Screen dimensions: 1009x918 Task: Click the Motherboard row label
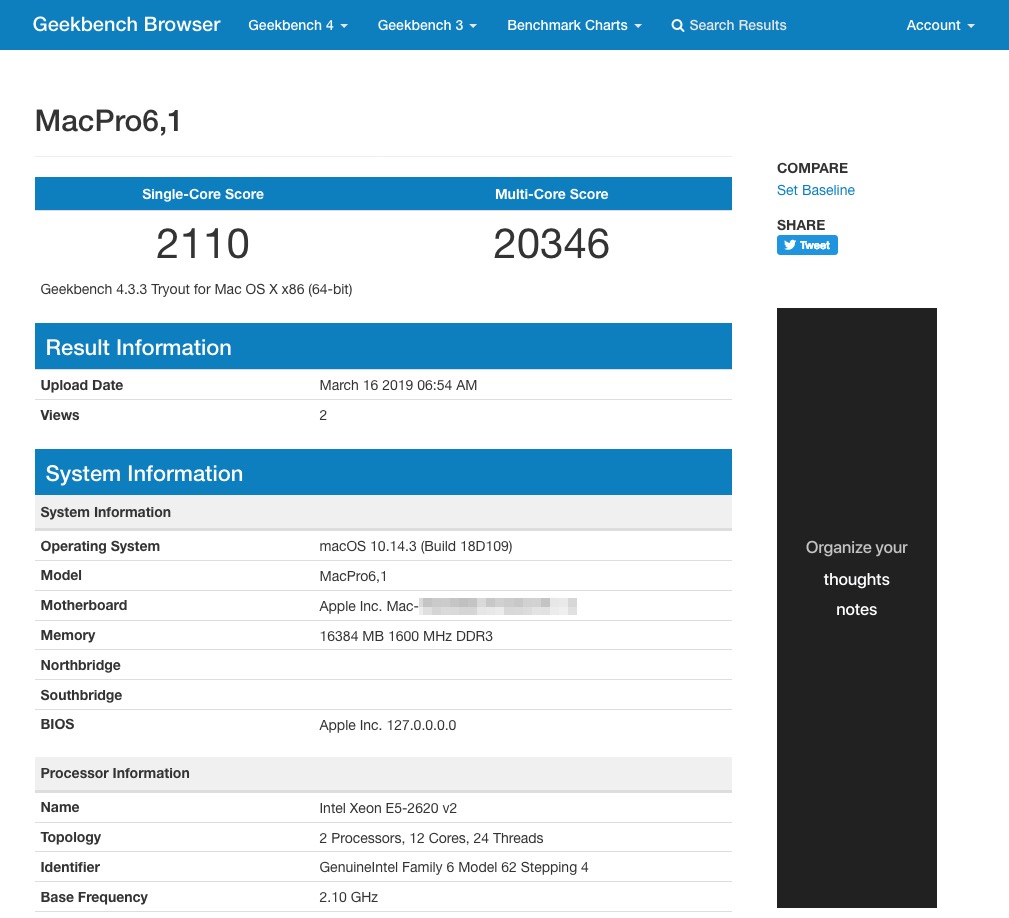point(84,605)
